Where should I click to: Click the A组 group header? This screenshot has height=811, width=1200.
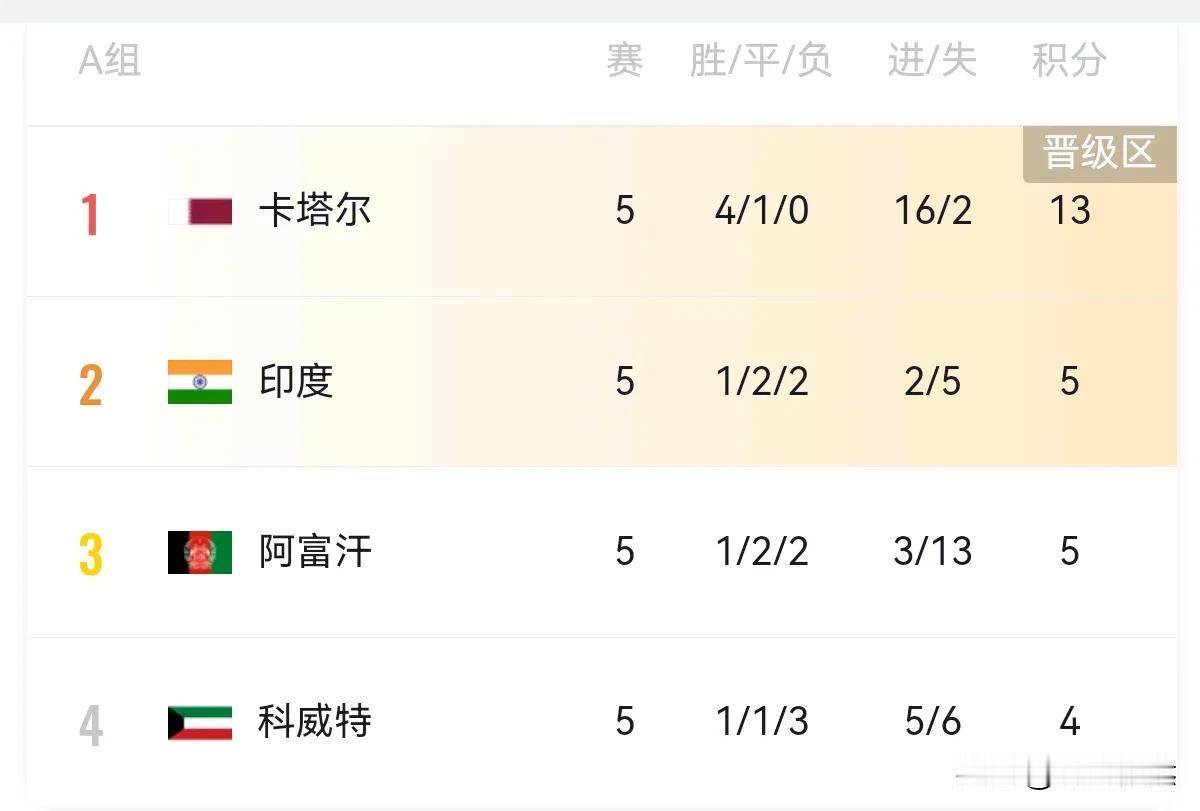[109, 61]
